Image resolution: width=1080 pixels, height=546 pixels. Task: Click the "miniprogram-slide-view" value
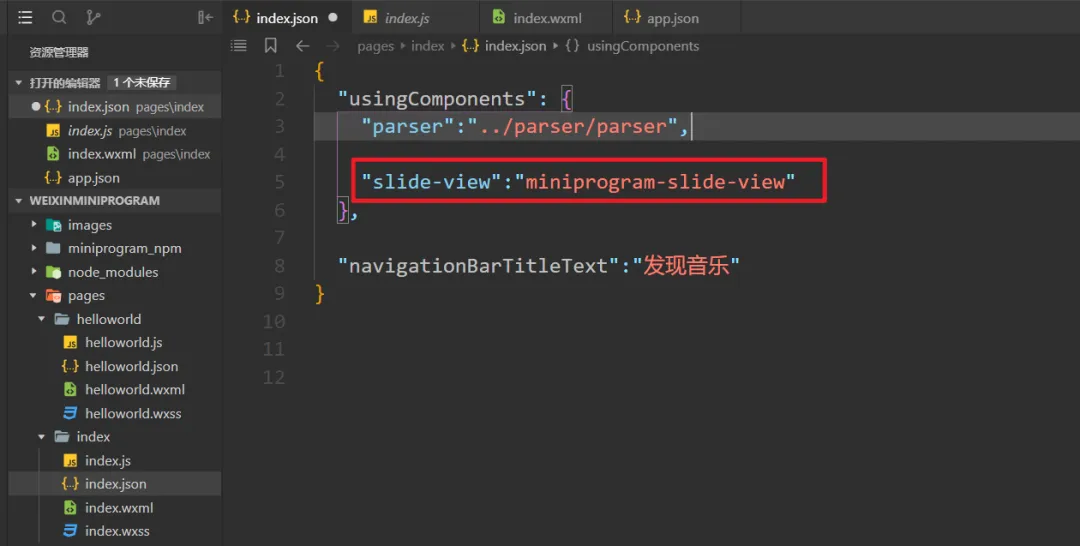coord(654,182)
